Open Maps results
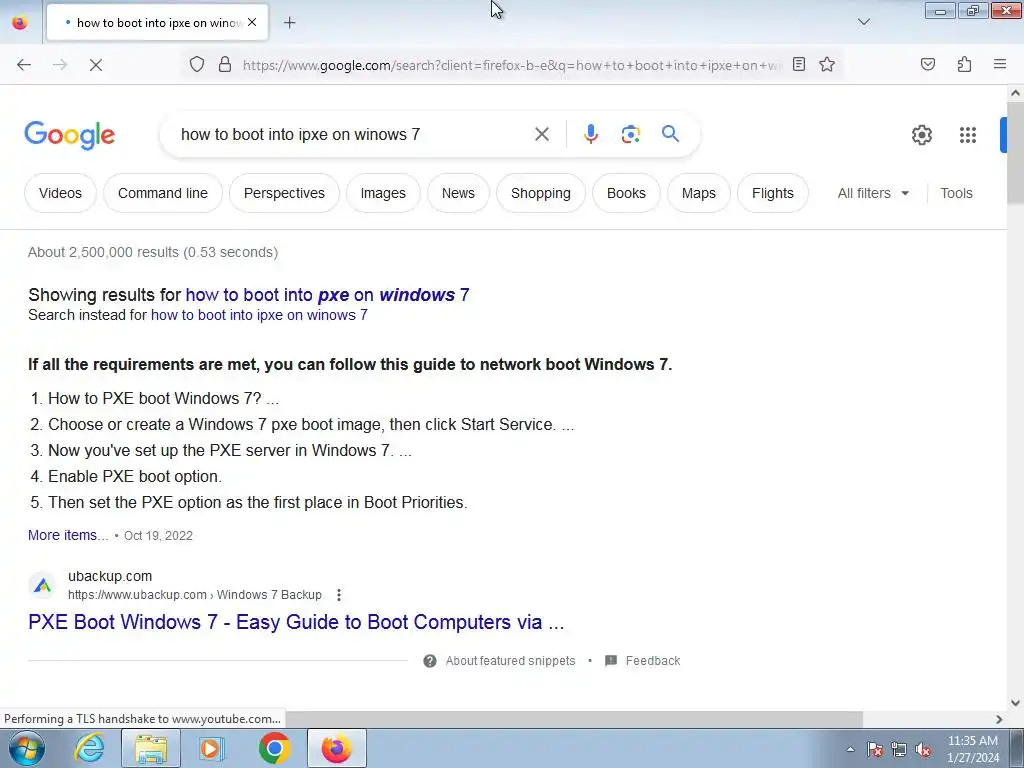Image resolution: width=1024 pixels, height=768 pixels. tap(699, 193)
